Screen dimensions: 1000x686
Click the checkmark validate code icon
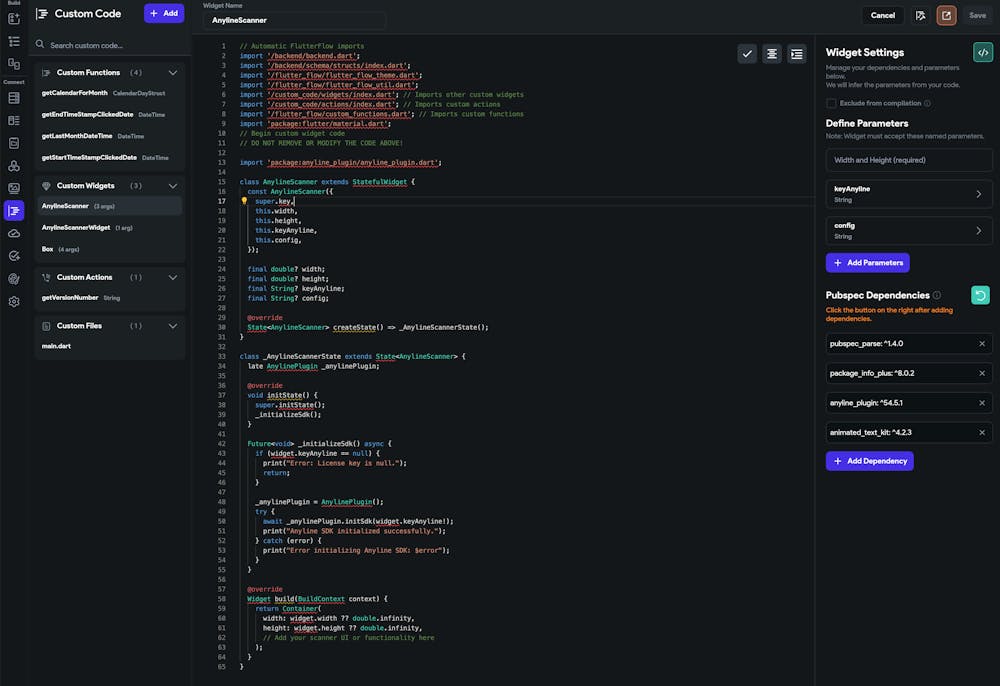point(747,54)
